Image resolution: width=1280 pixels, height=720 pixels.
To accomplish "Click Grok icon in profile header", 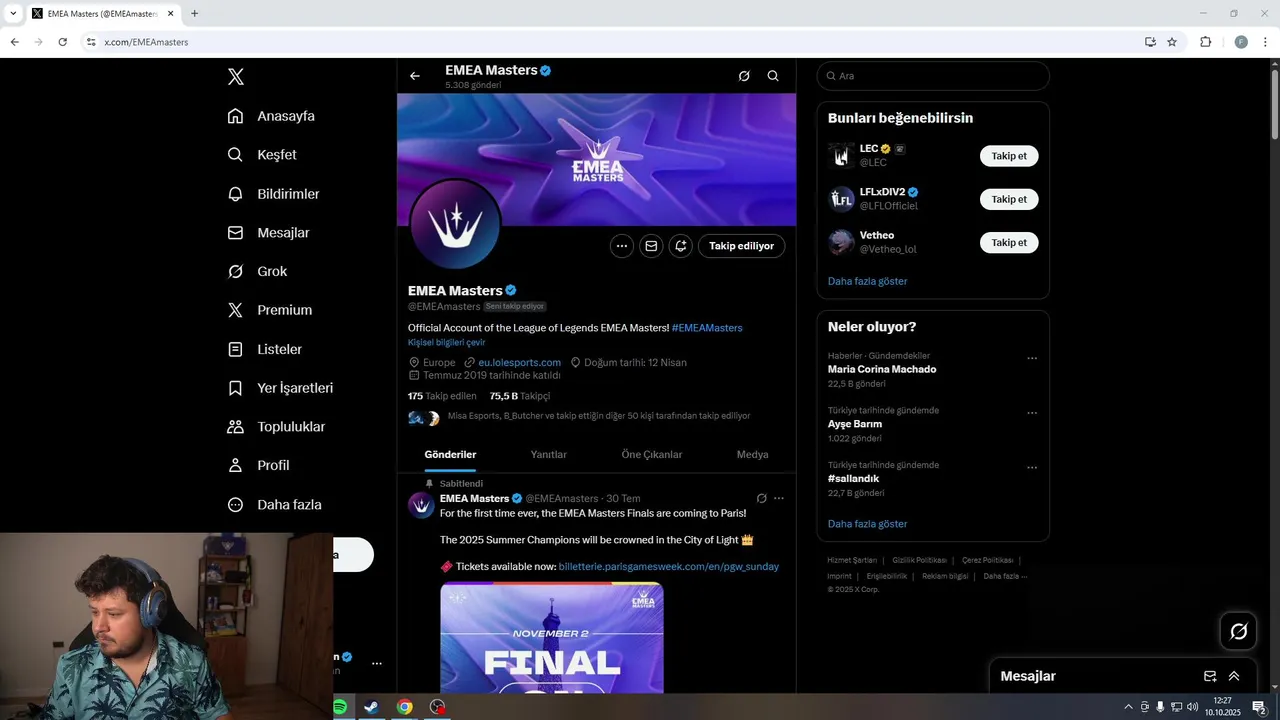I will [744, 76].
